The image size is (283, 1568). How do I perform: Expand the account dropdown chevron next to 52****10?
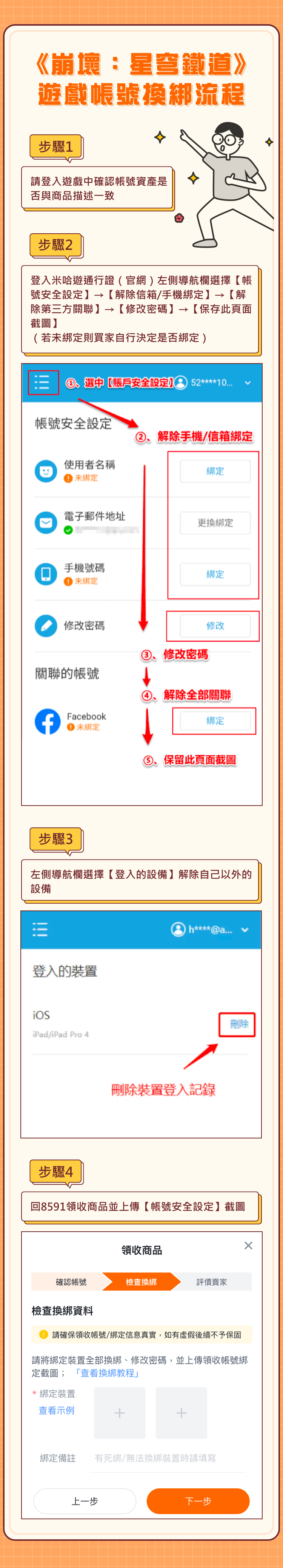[248, 383]
